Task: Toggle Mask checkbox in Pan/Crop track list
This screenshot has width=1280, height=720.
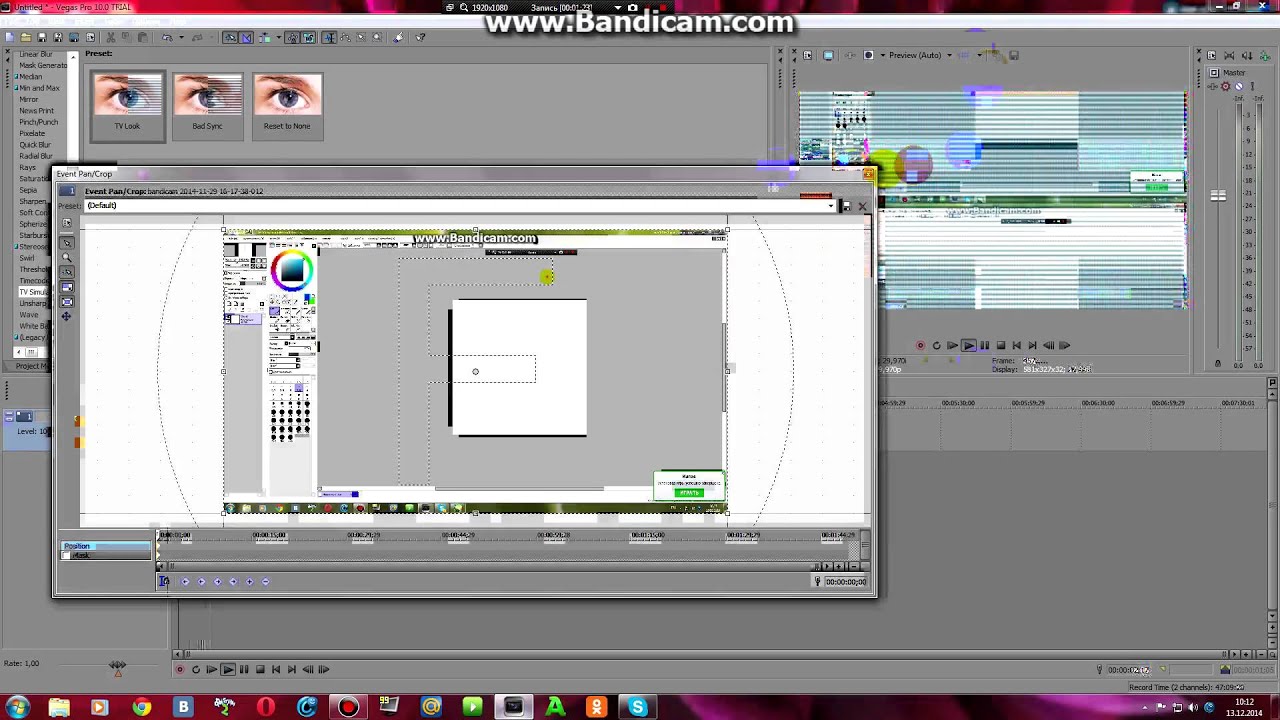Action: [65, 555]
